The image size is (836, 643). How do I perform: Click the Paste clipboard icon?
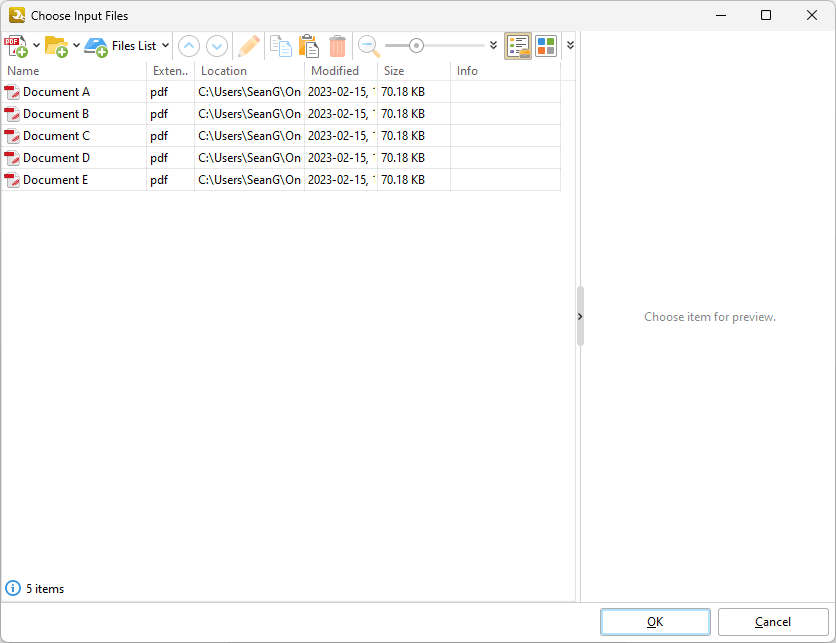pos(309,46)
